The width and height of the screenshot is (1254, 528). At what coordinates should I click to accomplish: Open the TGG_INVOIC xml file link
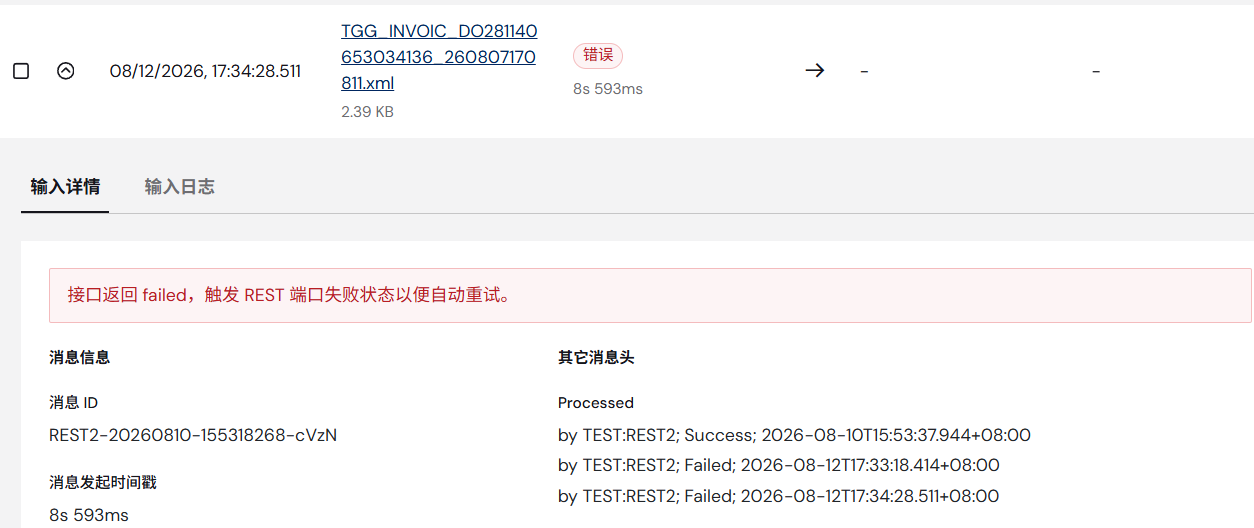tap(439, 57)
